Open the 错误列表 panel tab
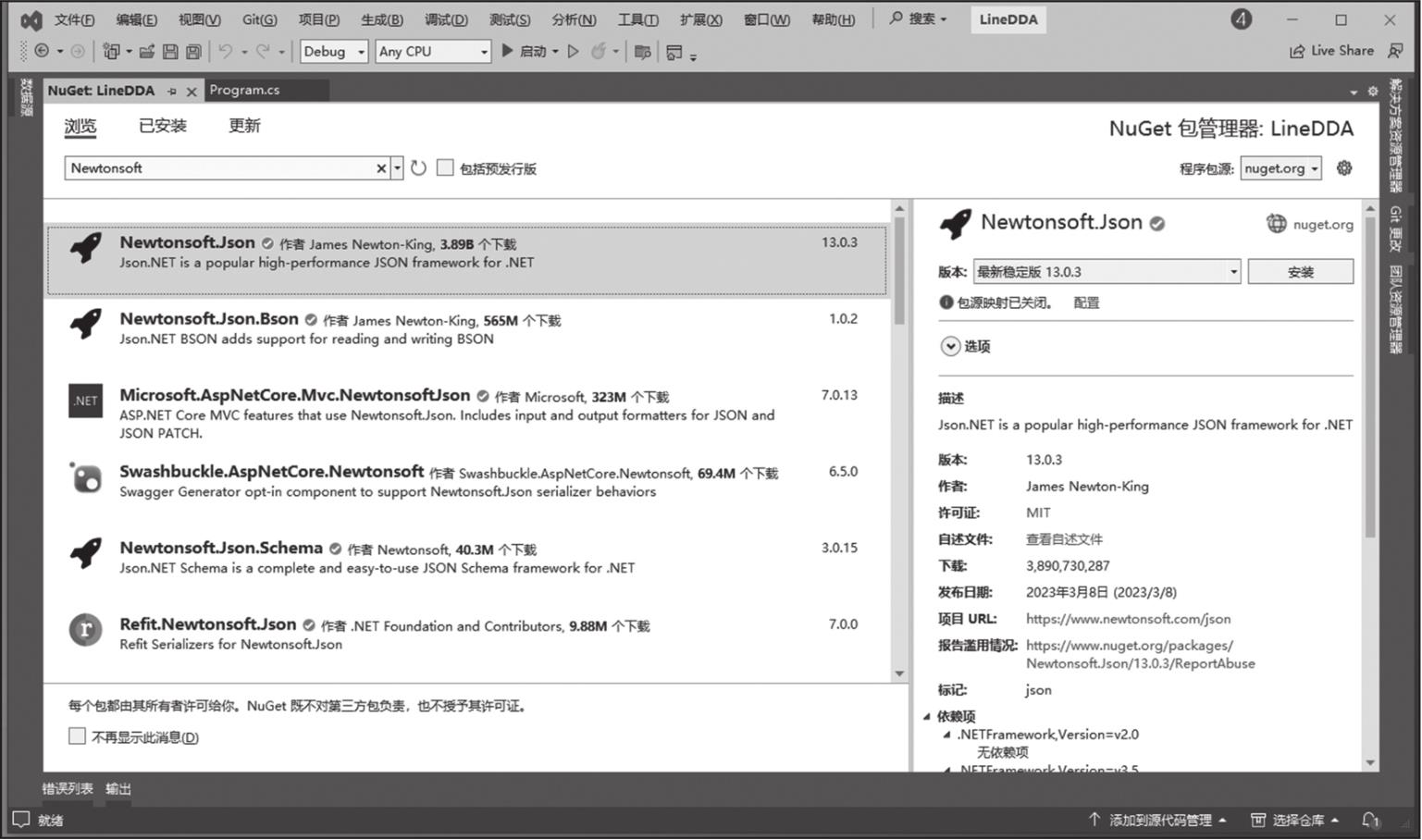This screenshot has height=840, width=1422. pyautogui.click(x=68, y=789)
